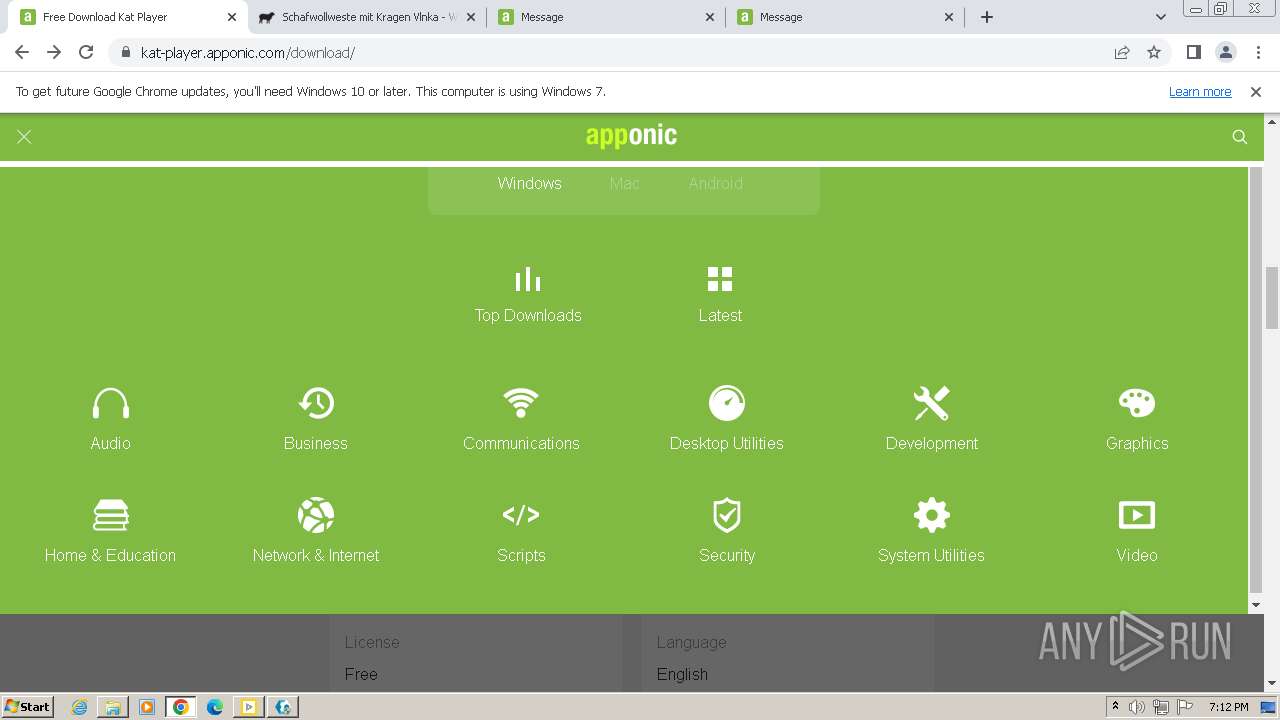The image size is (1280, 720).
Task: Select the Android platform tab
Action: click(x=716, y=183)
